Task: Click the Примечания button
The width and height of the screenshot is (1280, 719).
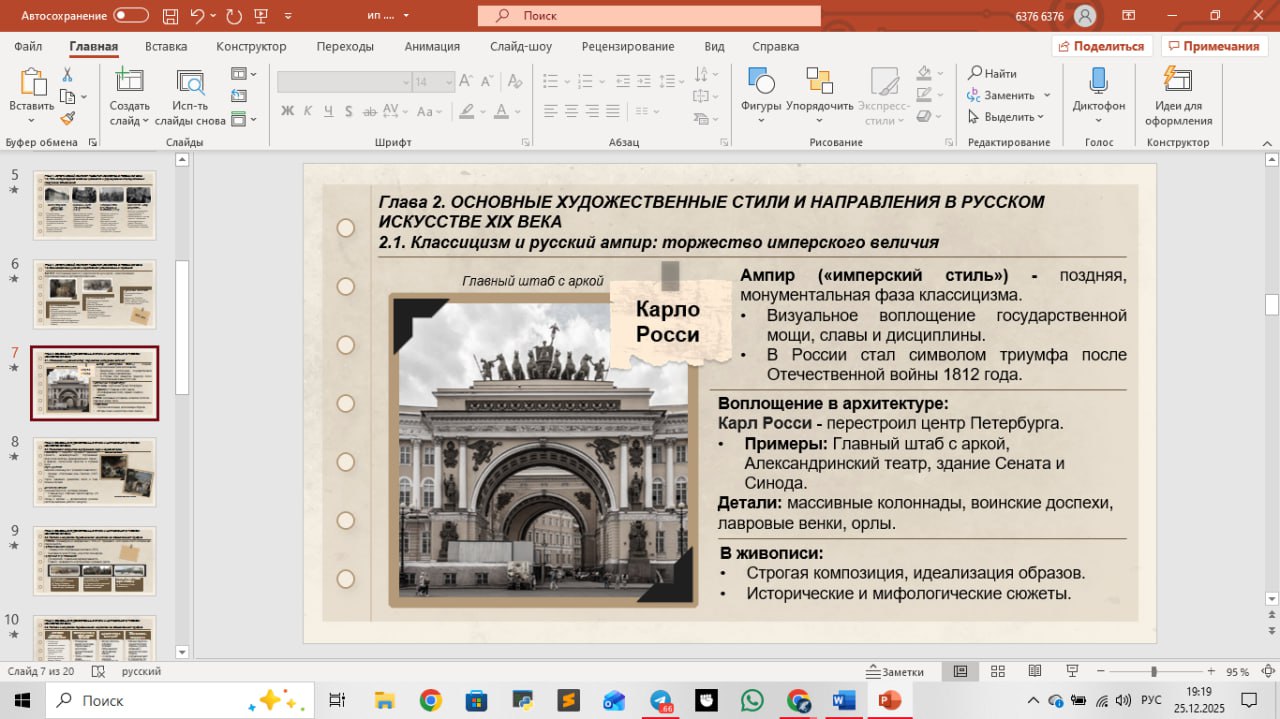Action: [1212, 46]
